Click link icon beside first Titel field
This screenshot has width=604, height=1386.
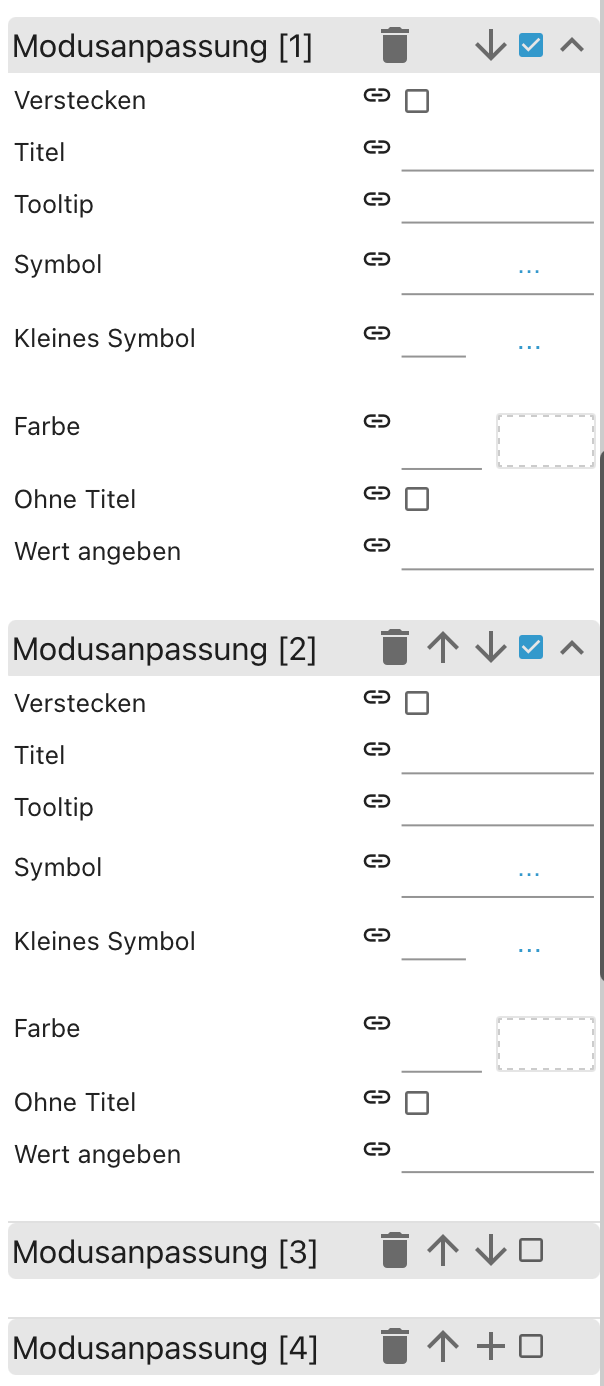(x=376, y=148)
